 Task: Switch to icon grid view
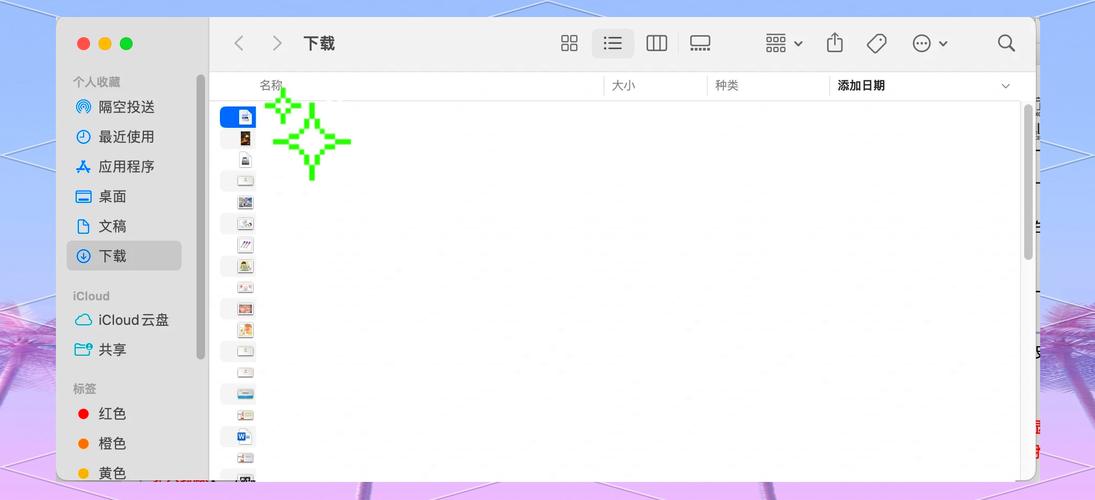(569, 43)
